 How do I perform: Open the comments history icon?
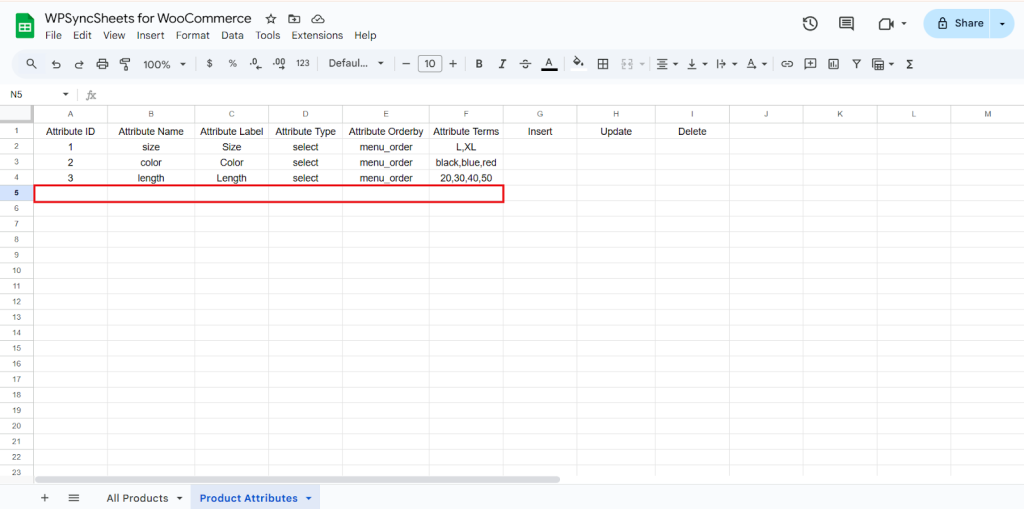(846, 24)
